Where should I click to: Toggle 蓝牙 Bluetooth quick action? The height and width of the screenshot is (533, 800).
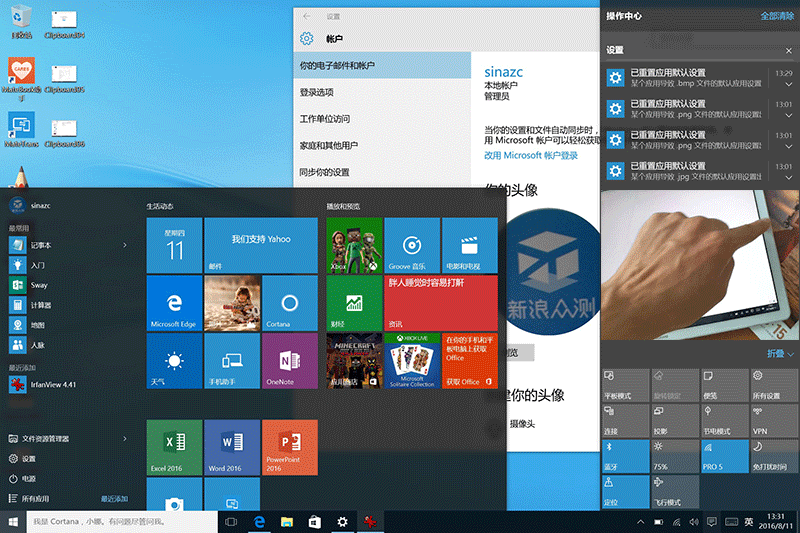pyautogui.click(x=624, y=455)
